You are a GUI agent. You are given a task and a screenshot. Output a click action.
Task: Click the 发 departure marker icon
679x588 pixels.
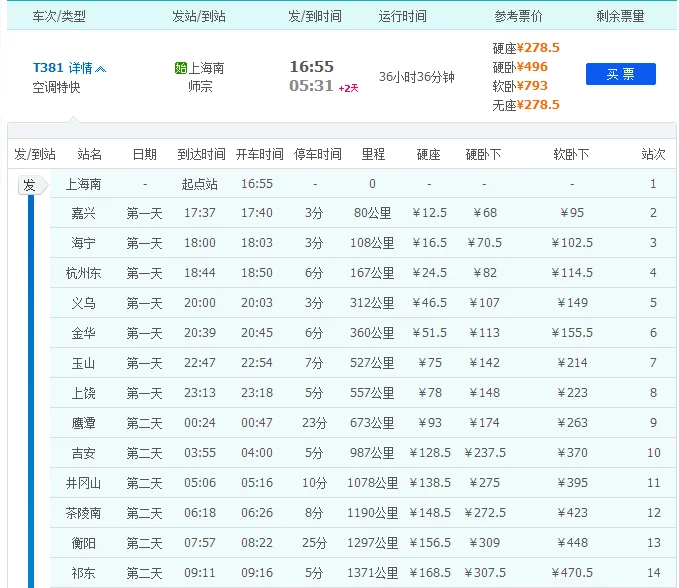point(29,185)
